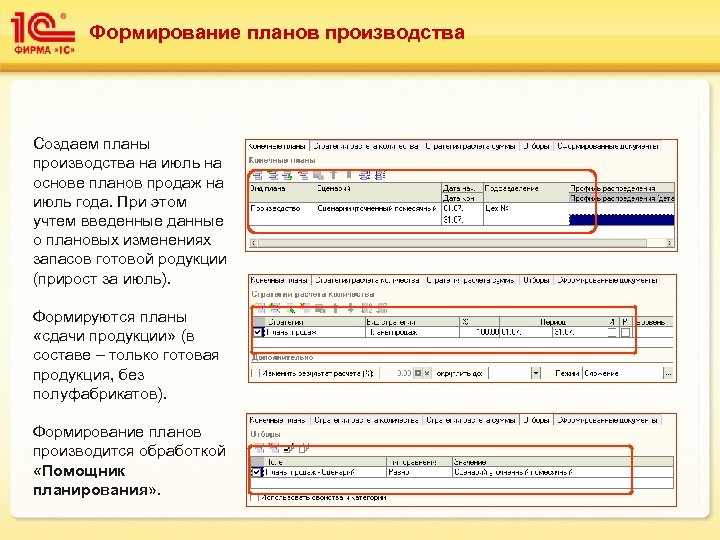720x540 pixels.
Task: Click Edit row icon in Конечные планы toolbar
Action: point(288,175)
